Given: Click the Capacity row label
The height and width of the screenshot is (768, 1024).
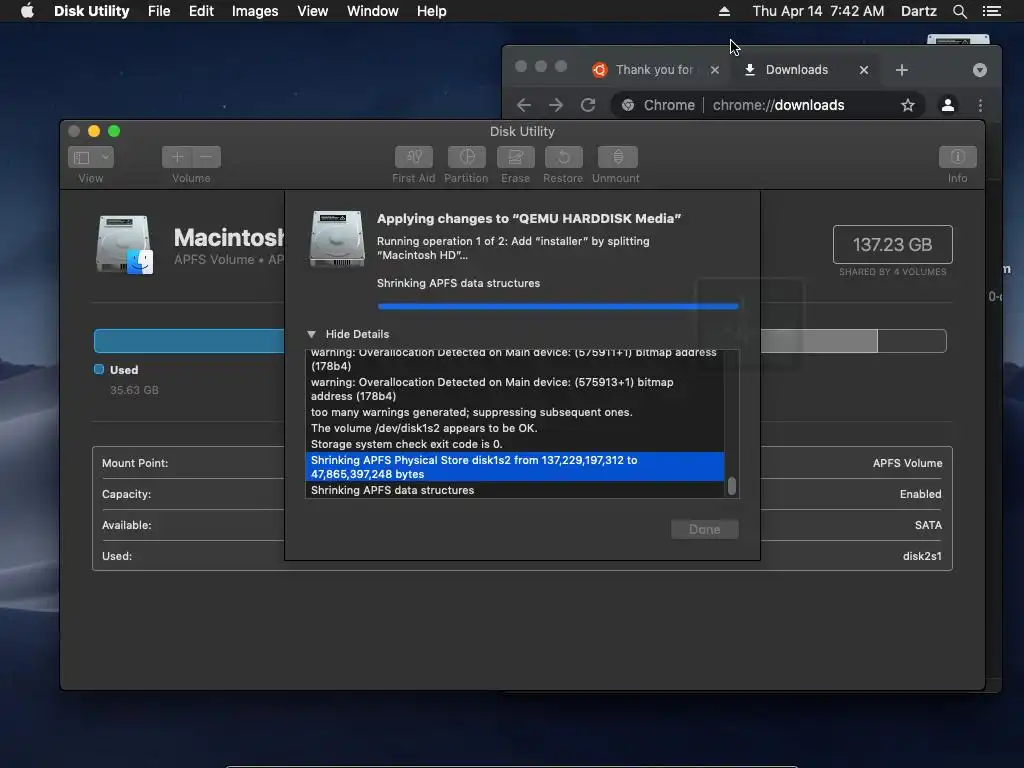Looking at the screenshot, I should (x=126, y=494).
